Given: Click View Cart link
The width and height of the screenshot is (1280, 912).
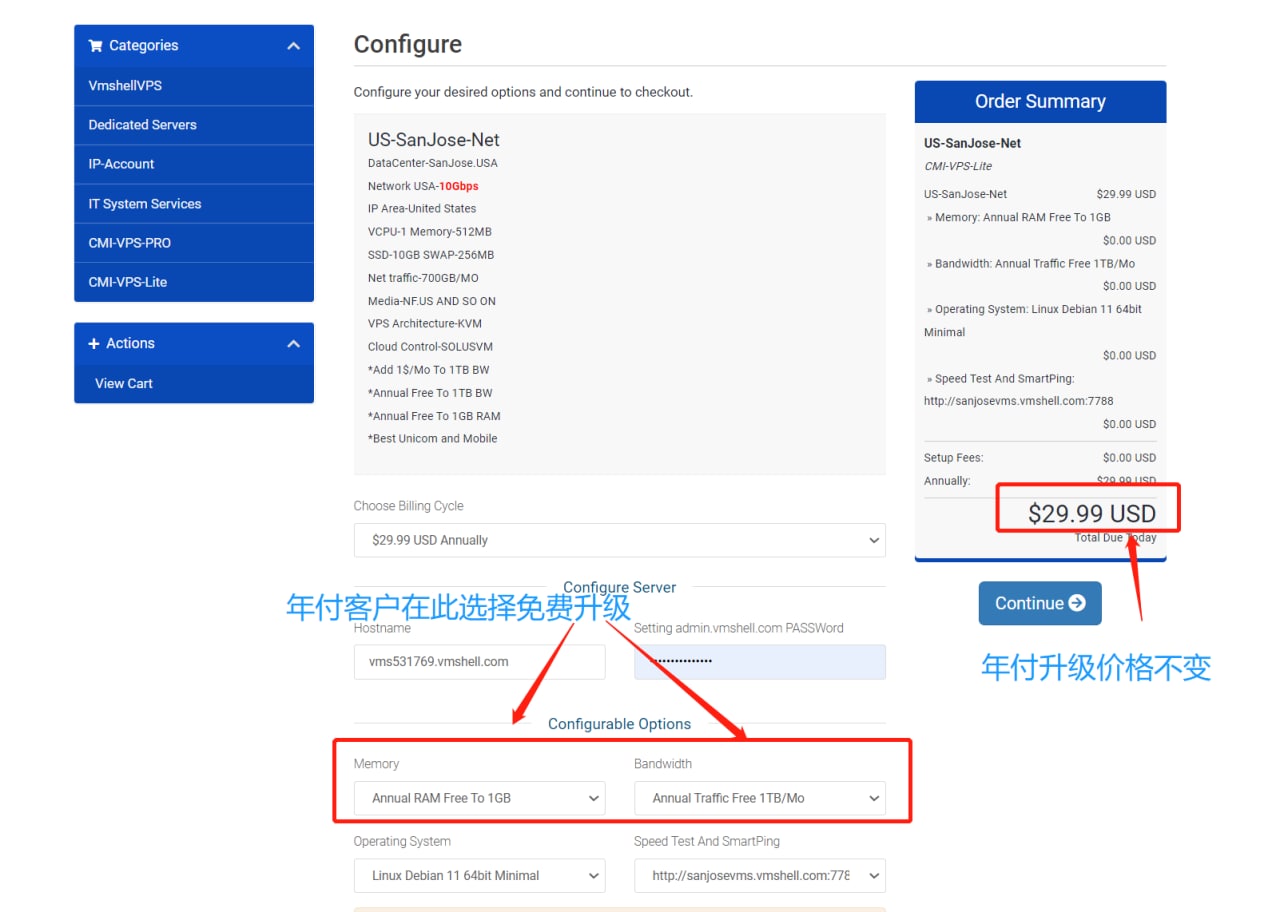Looking at the screenshot, I should pos(124,383).
